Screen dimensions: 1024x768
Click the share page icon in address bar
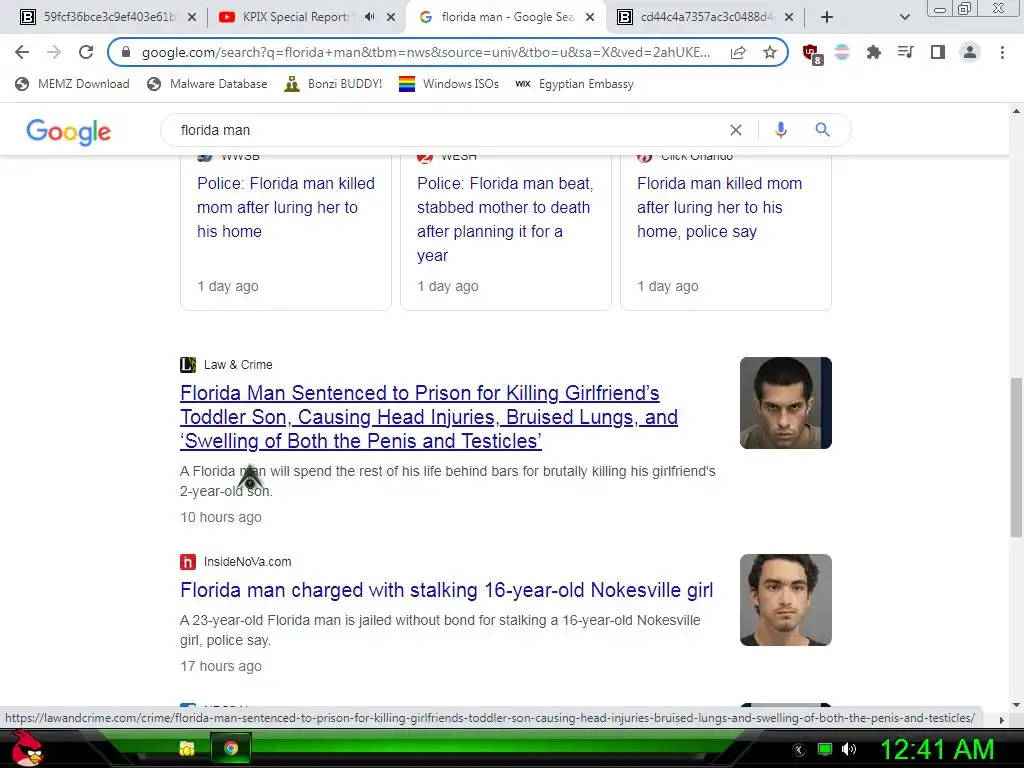[x=738, y=52]
